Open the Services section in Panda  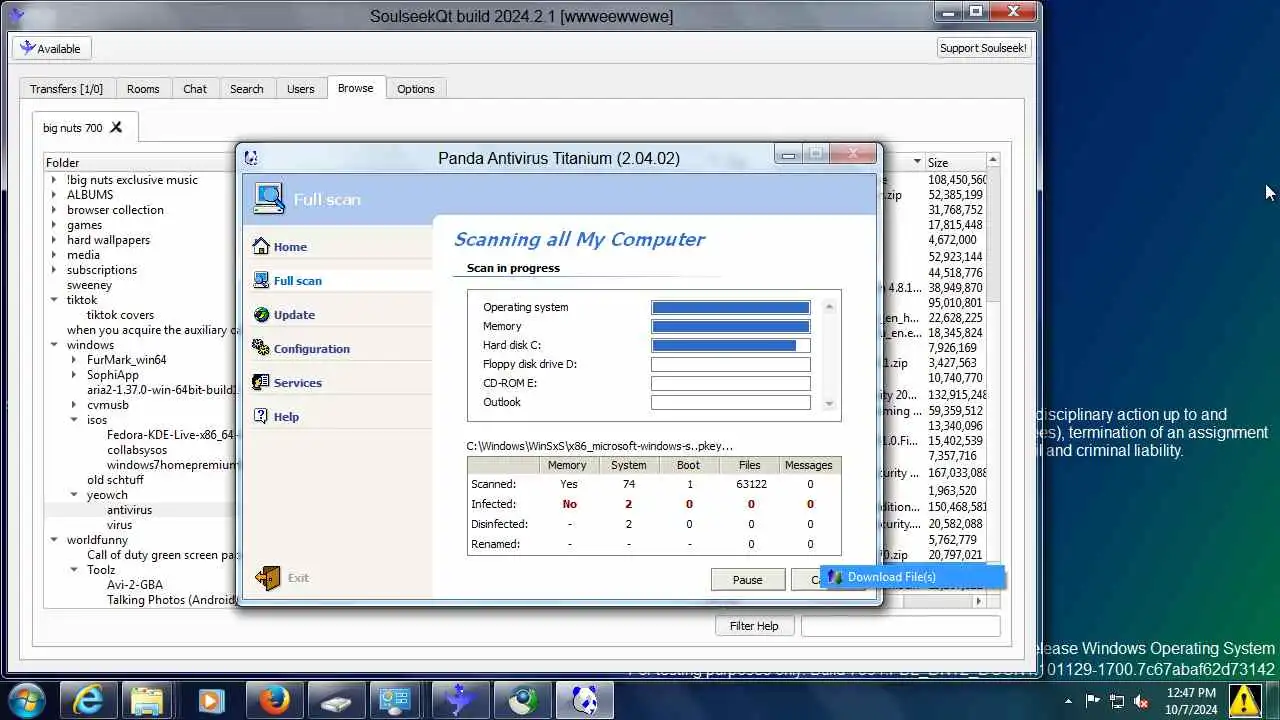pyautogui.click(x=297, y=383)
